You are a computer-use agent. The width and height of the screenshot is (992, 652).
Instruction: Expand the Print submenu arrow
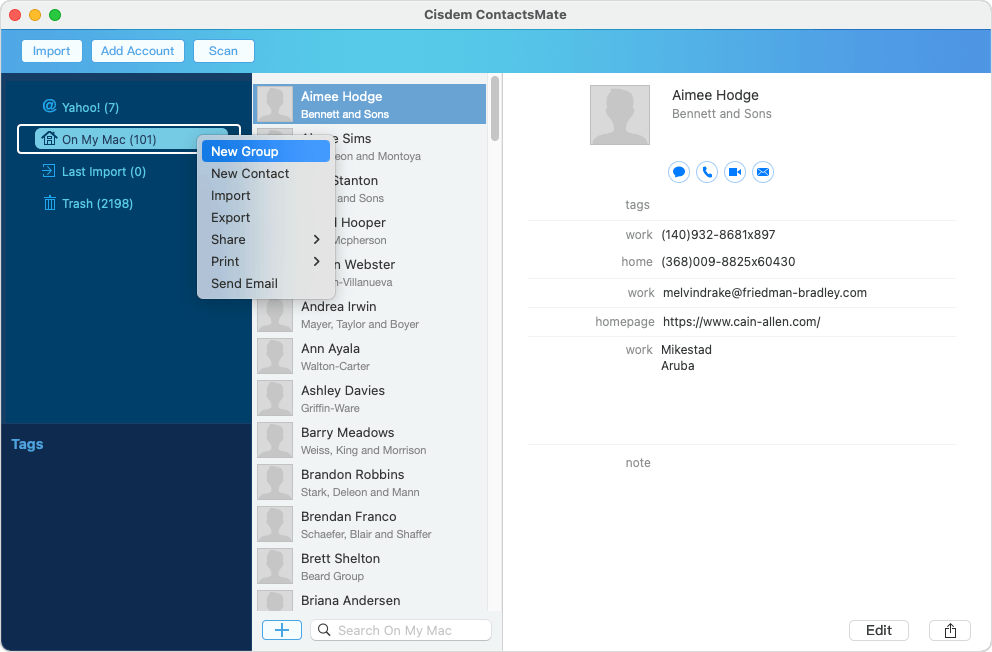316,261
